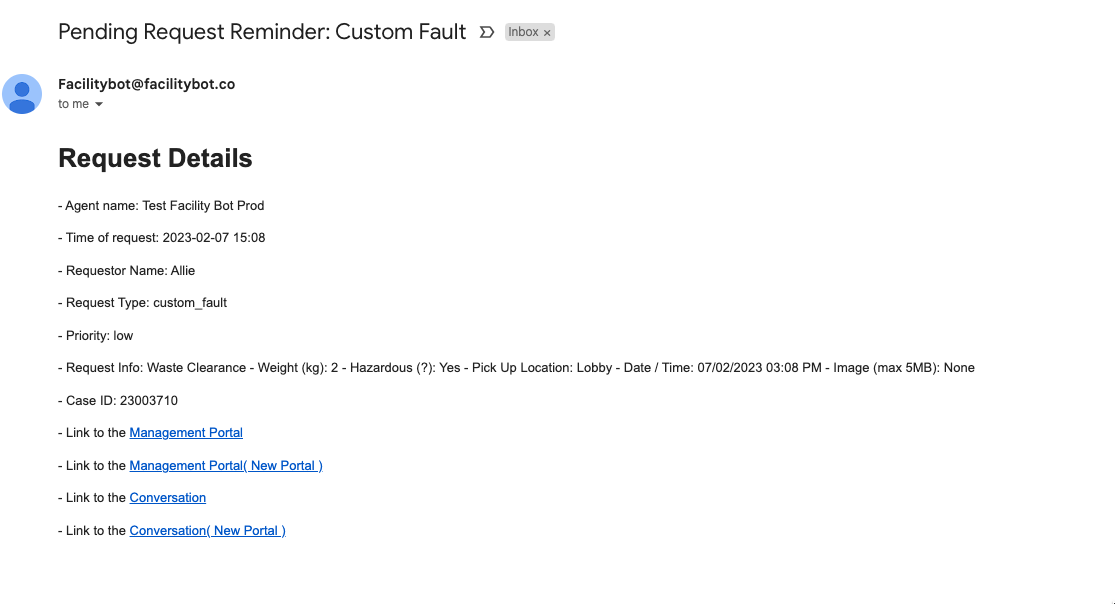1115x604 pixels.
Task: Click the email subject 'Pending Request Reminder: Custom Fault'
Action: coord(262,32)
